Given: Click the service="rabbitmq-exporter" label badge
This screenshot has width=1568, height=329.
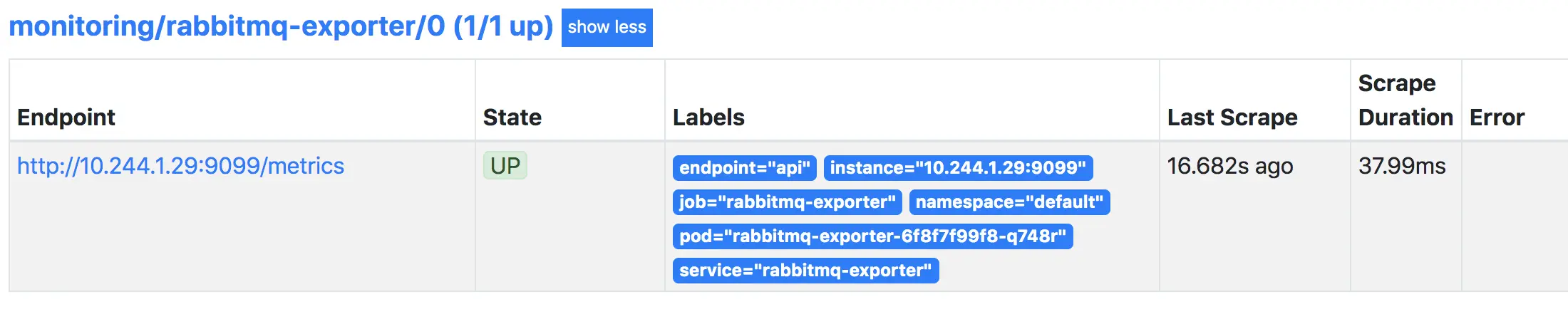Looking at the screenshot, I should (805, 271).
